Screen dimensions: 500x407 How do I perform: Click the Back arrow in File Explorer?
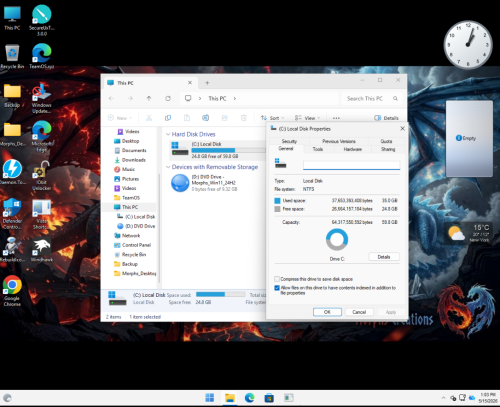[111, 98]
